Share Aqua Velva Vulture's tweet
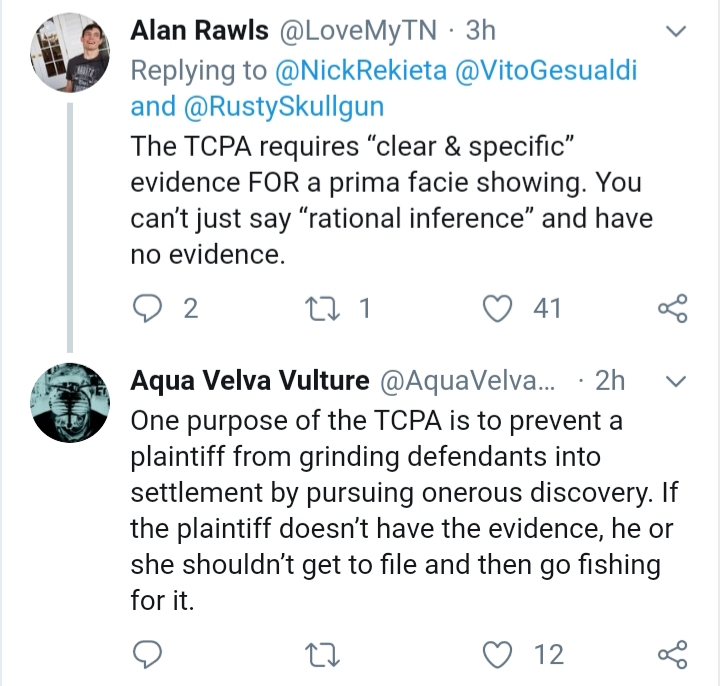 tap(673, 654)
